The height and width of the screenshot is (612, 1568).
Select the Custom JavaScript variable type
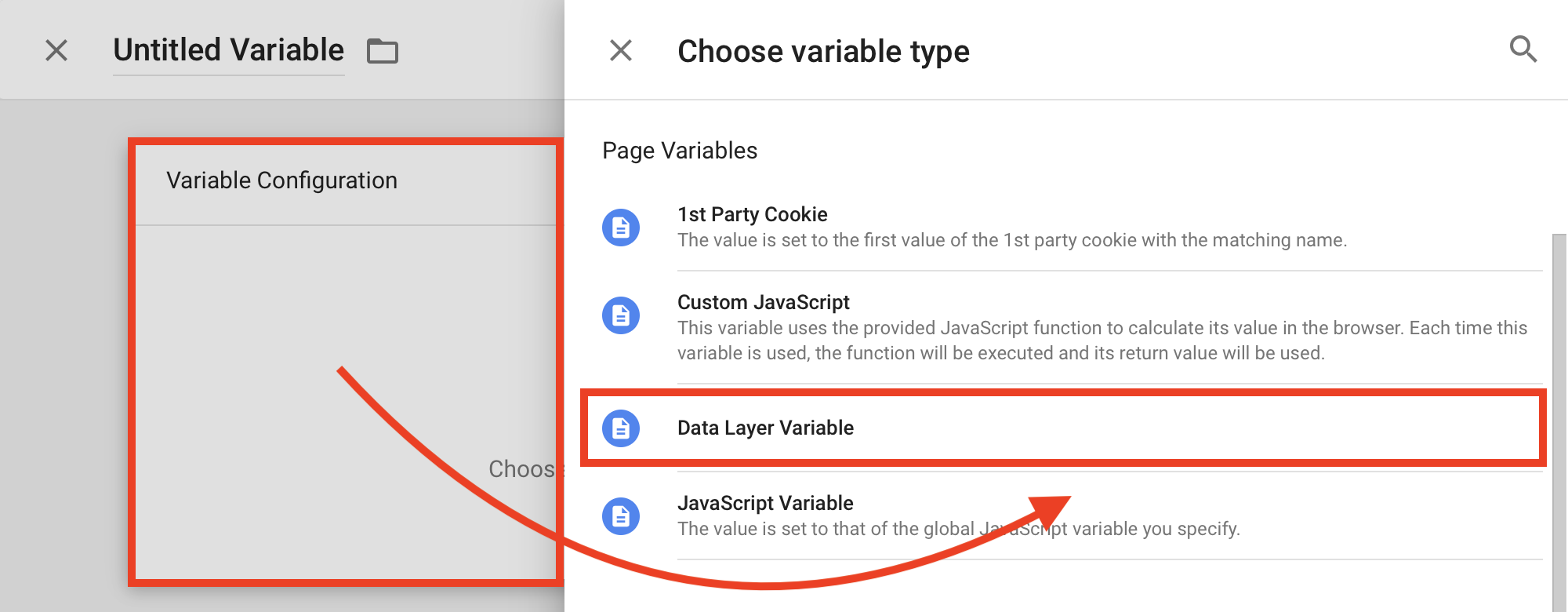click(1072, 328)
